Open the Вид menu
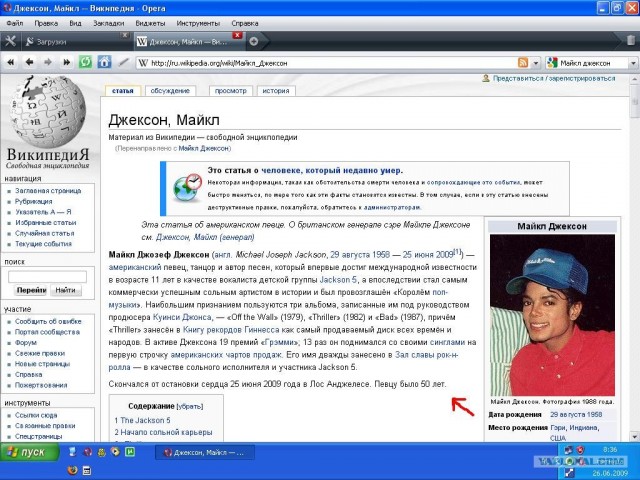Screen dimensions: 640x480 (75, 23)
